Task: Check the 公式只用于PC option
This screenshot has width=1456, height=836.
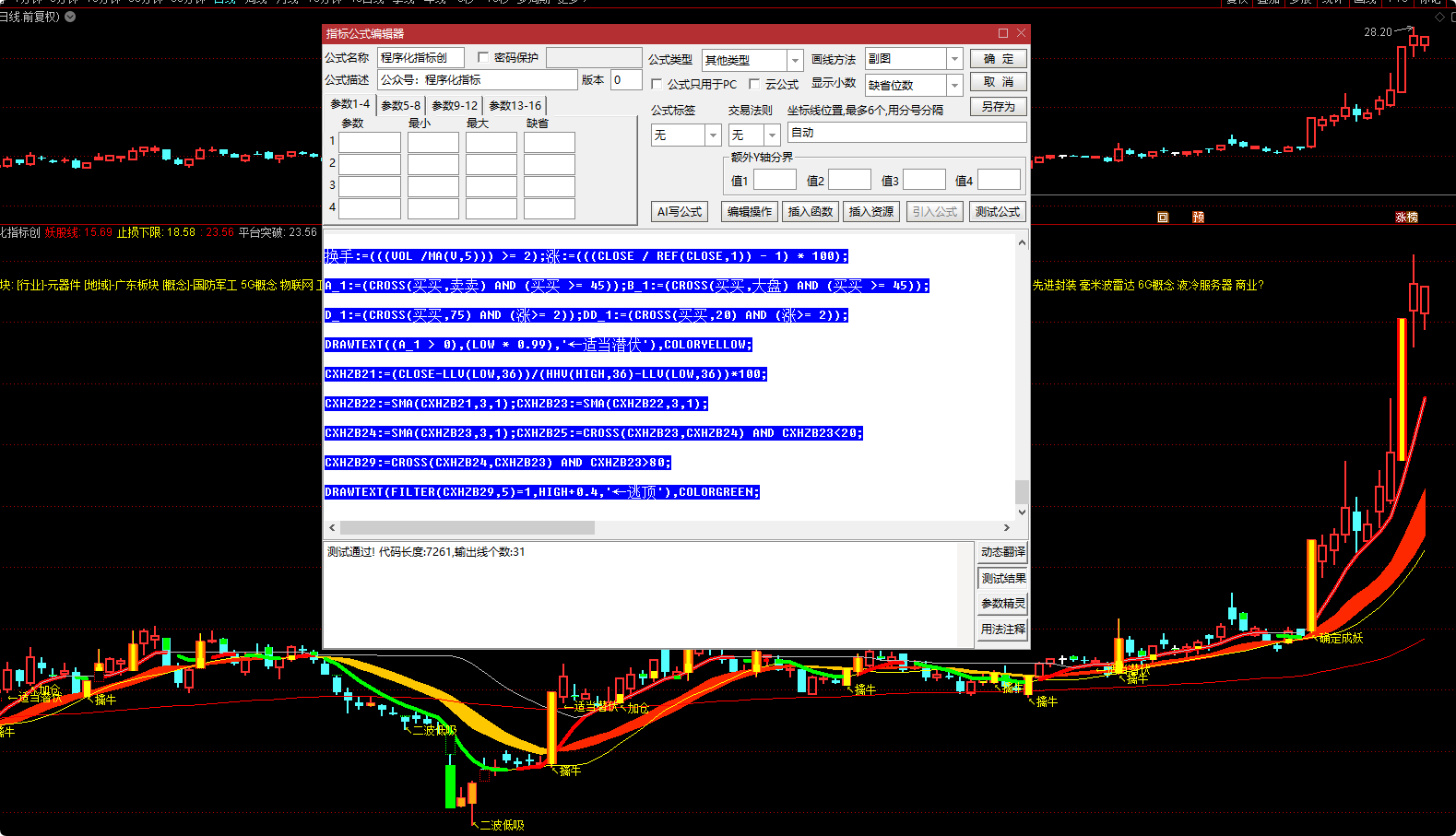Action: click(x=657, y=84)
